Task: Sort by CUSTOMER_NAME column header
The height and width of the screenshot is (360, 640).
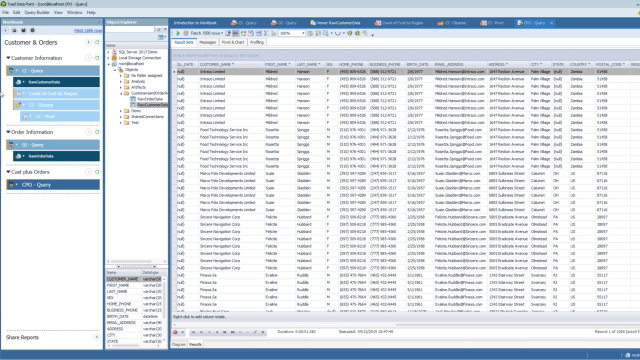Action: coord(231,64)
